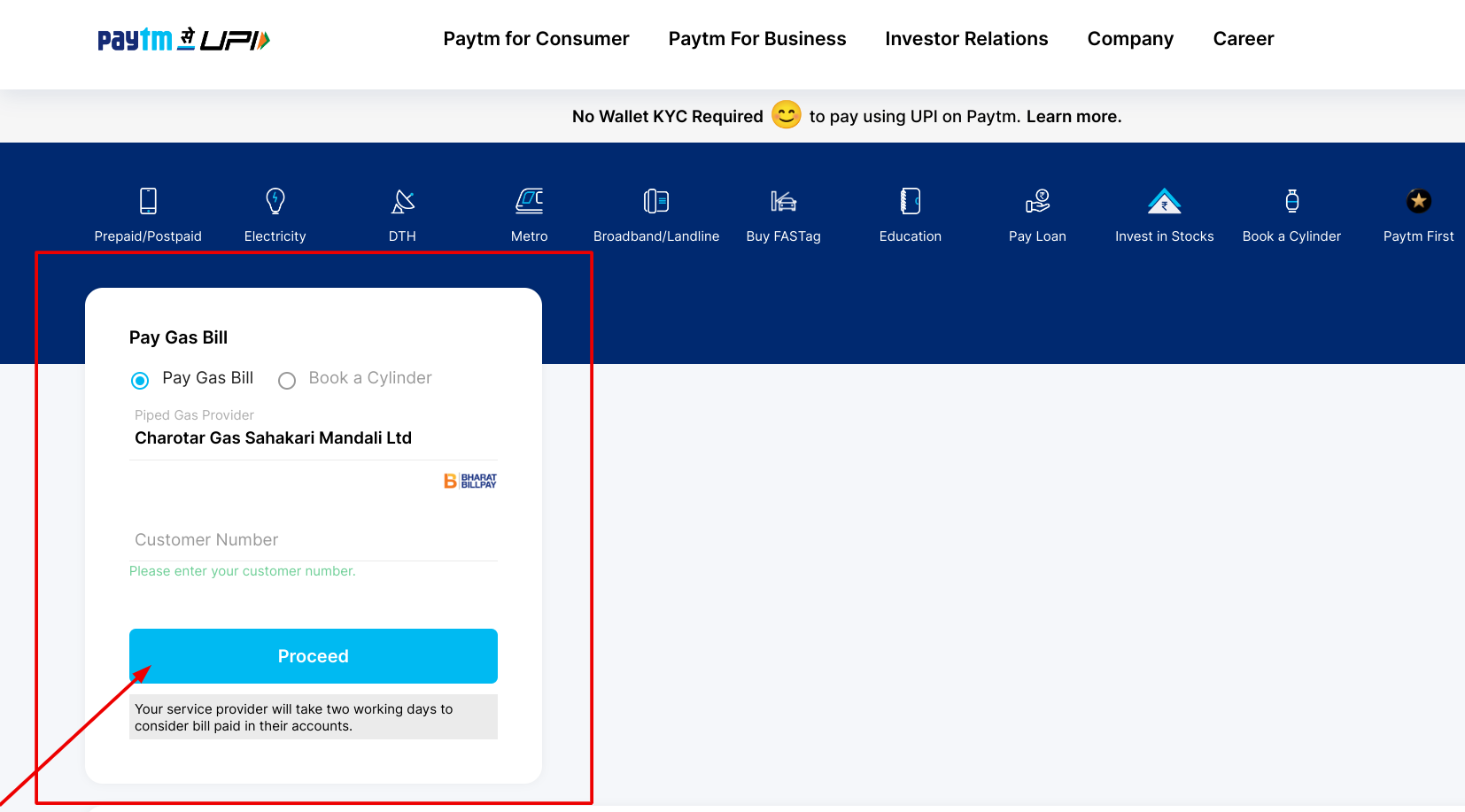Screen dimensions: 1465x812
Task: Select the Pay Loan icon
Action: (x=1037, y=201)
